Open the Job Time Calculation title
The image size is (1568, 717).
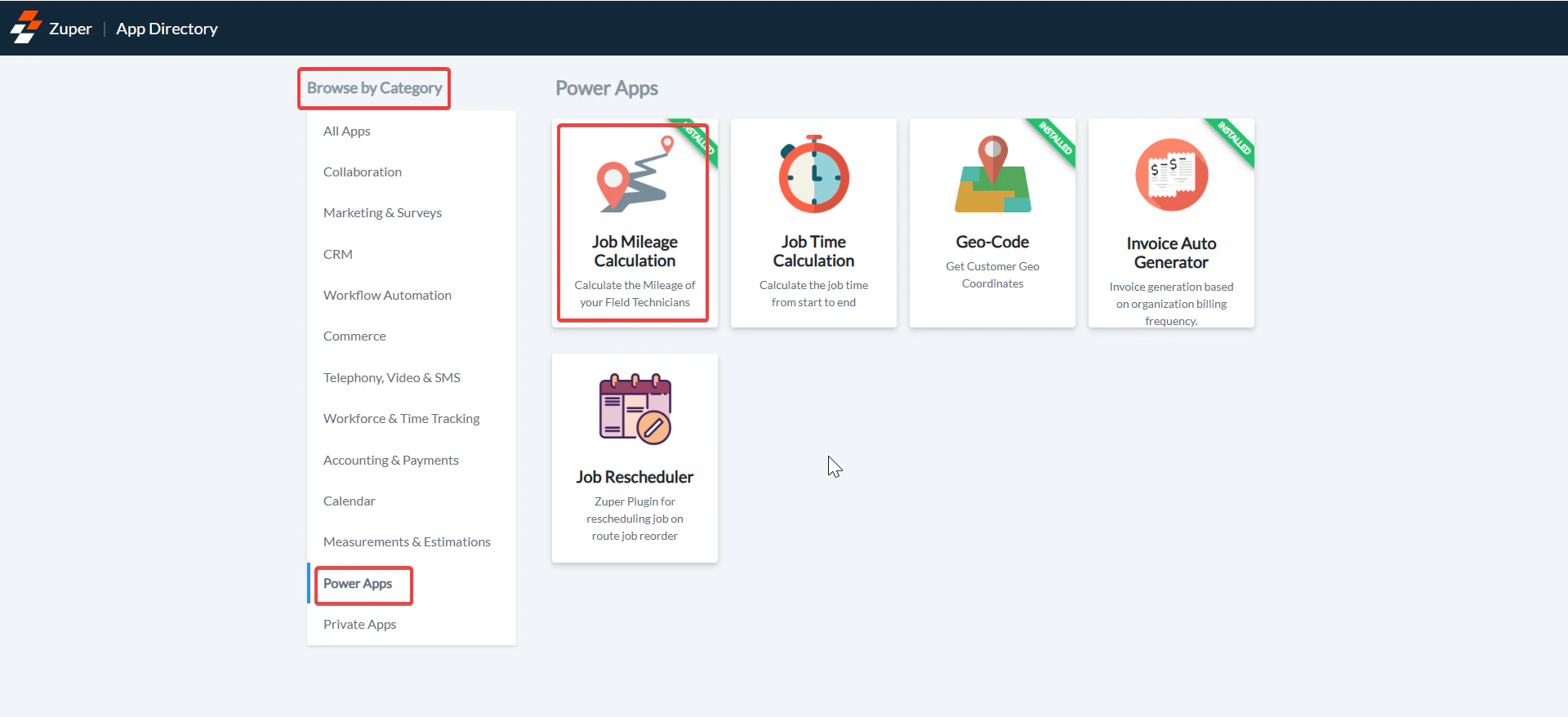coord(813,251)
